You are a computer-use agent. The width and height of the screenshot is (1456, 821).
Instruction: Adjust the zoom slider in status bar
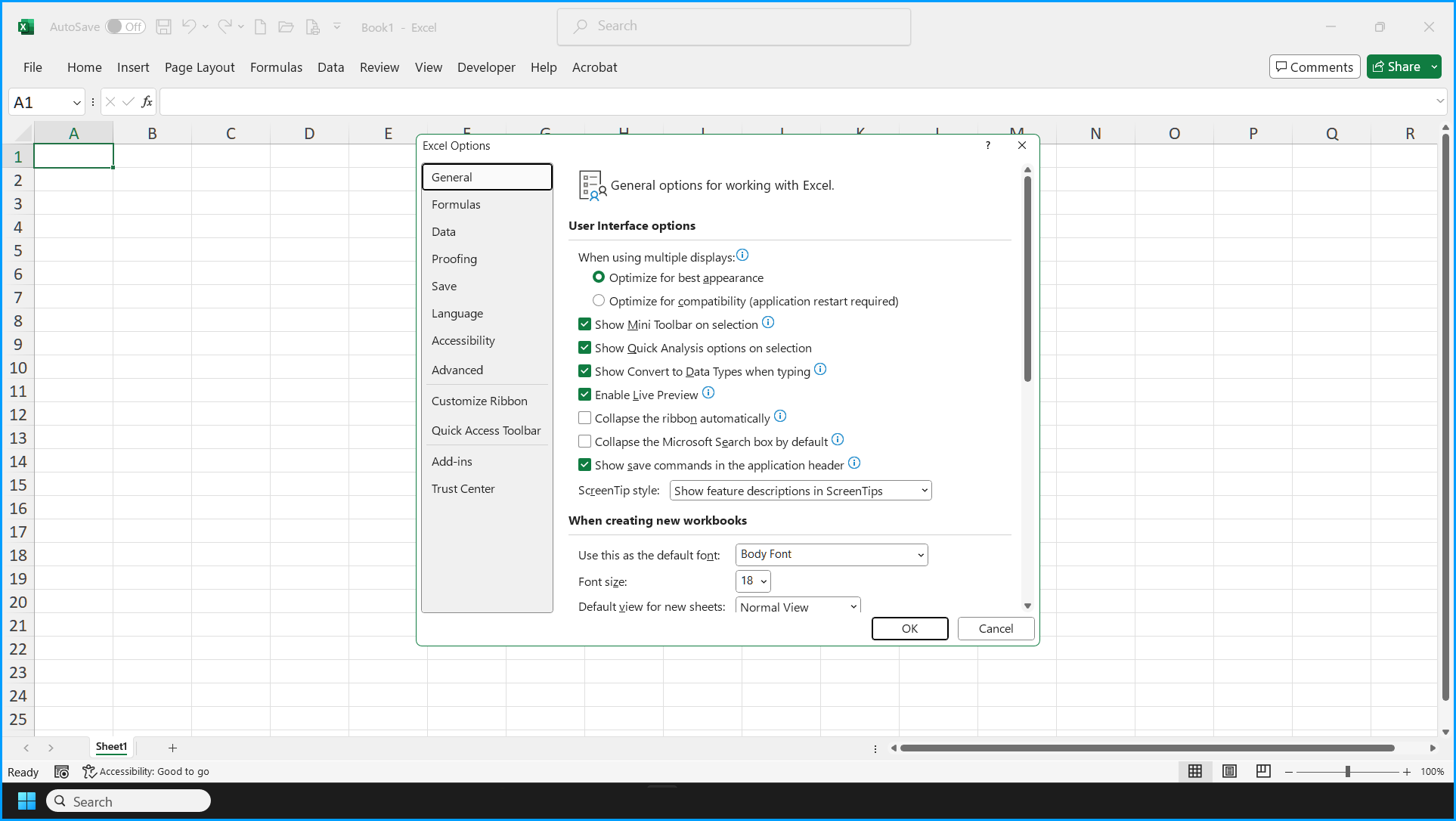(1348, 771)
